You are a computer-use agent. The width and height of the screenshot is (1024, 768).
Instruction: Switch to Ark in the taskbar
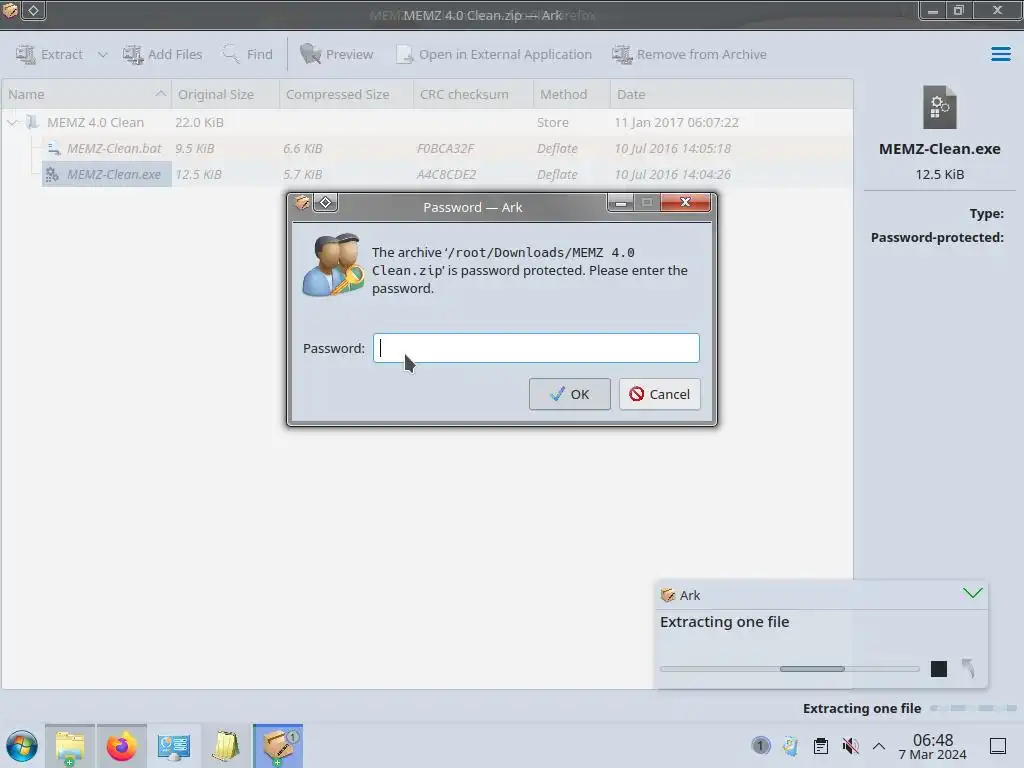(278, 746)
